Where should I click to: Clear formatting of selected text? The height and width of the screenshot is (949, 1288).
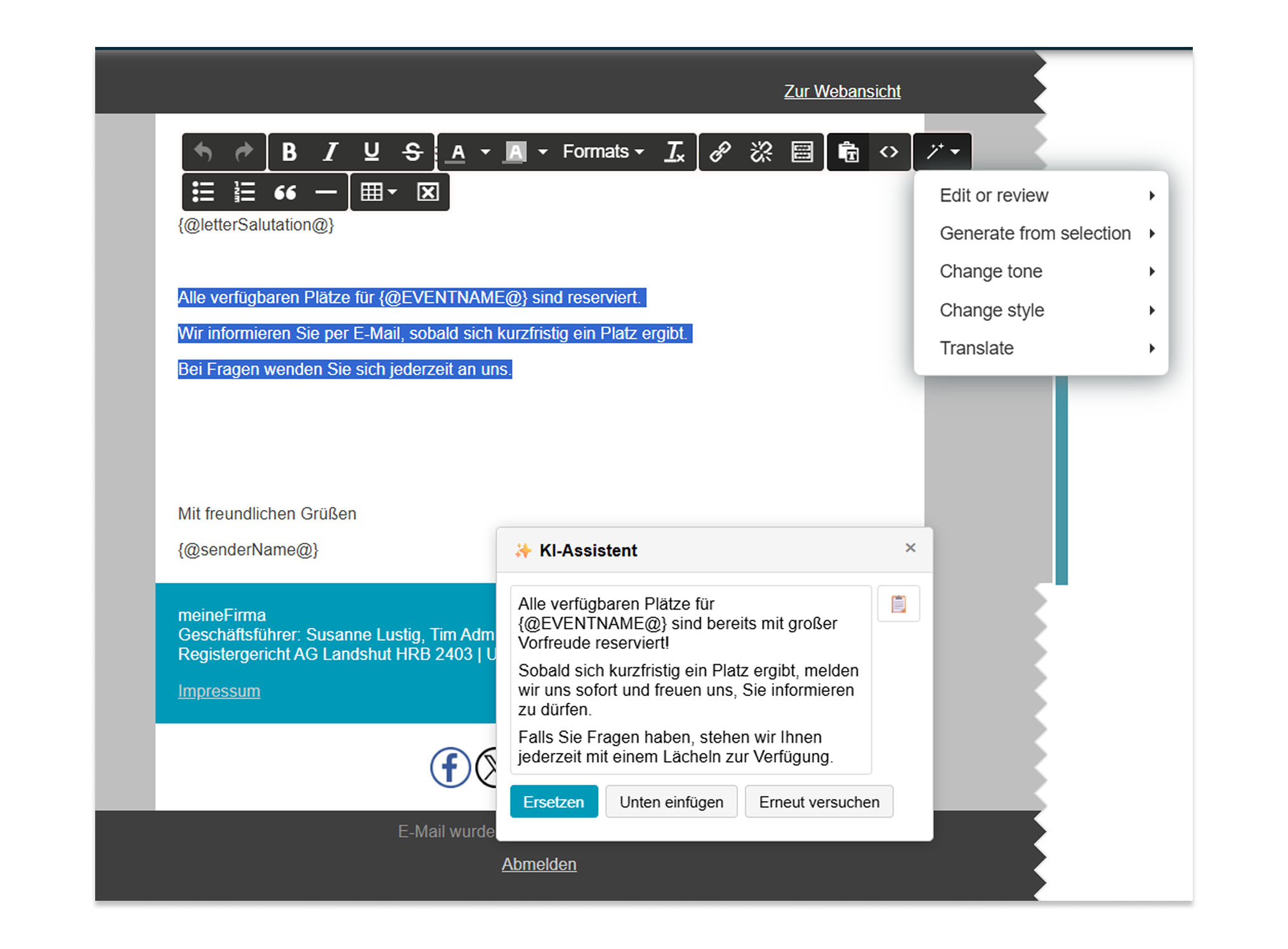pos(674,152)
